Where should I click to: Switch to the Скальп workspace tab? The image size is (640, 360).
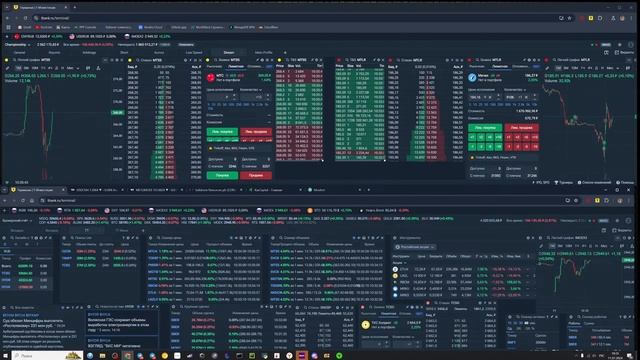(x=229, y=53)
